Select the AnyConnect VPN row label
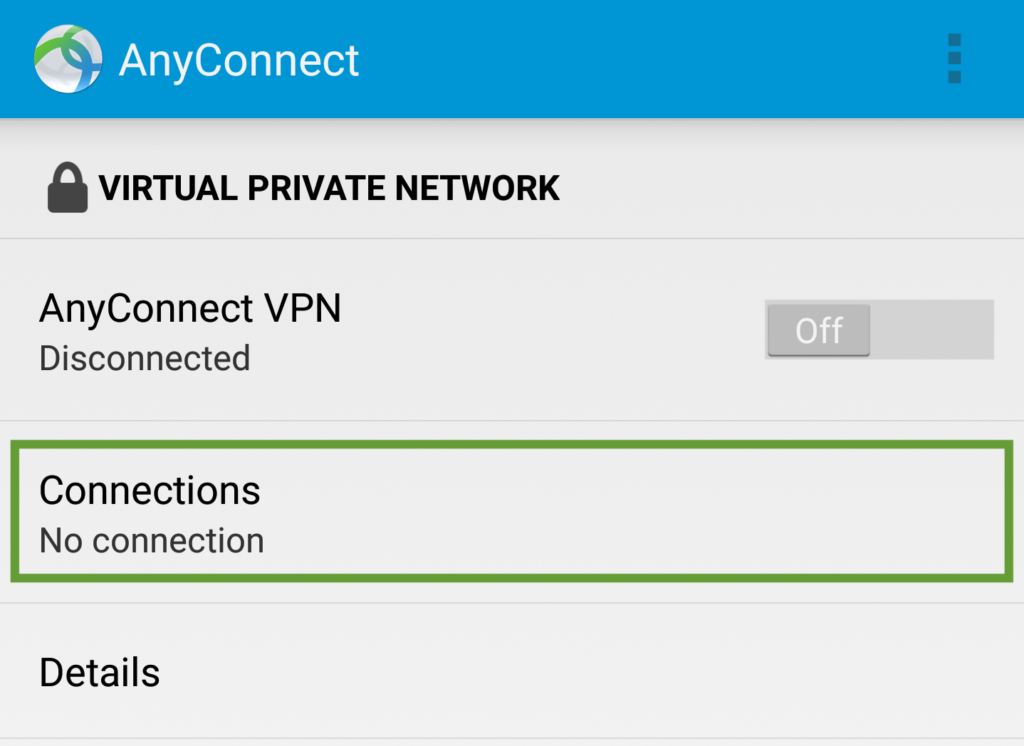The height and width of the screenshot is (746, 1024). click(190, 308)
